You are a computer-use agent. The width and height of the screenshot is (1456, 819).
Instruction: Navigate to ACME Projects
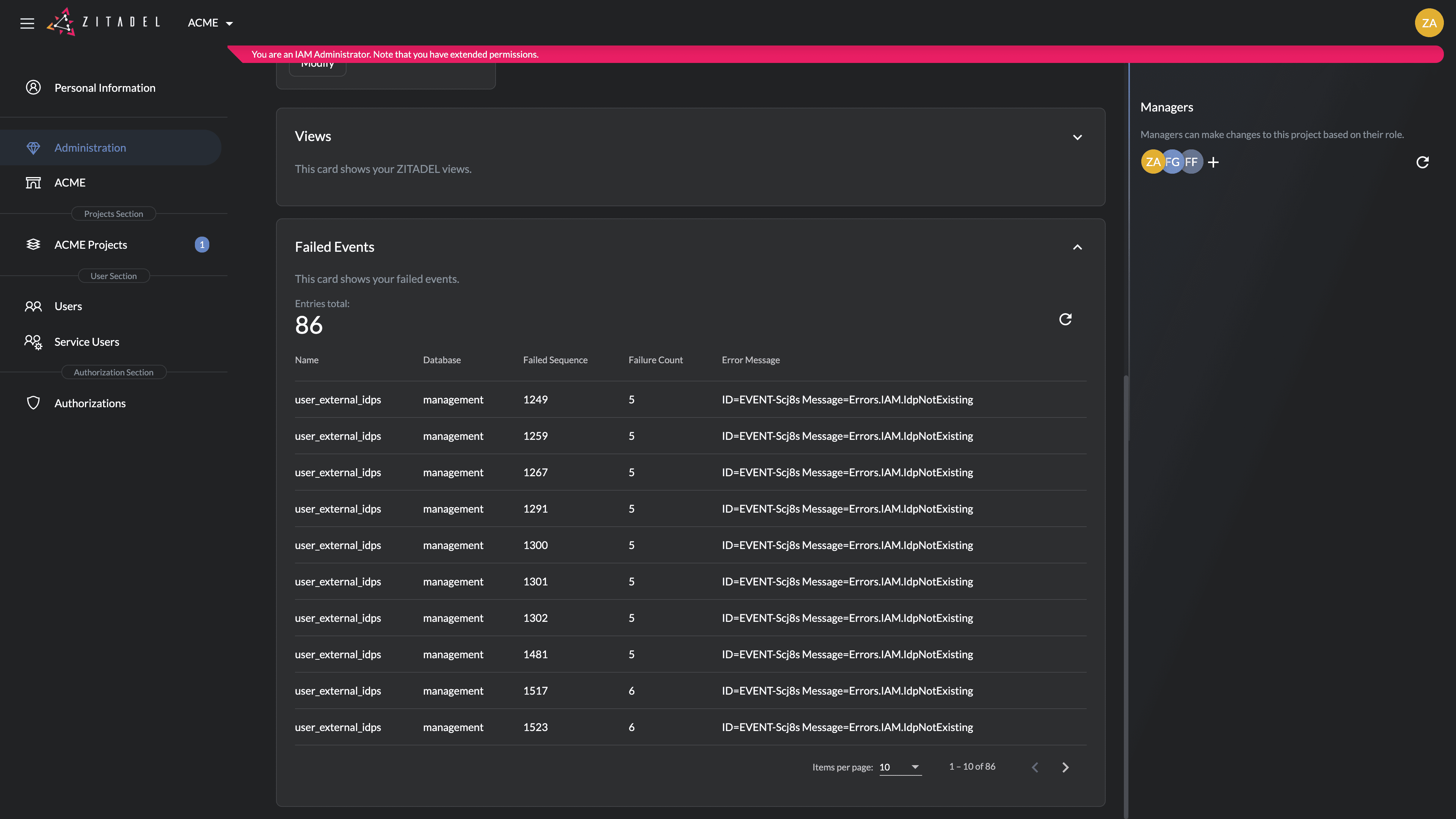click(91, 245)
